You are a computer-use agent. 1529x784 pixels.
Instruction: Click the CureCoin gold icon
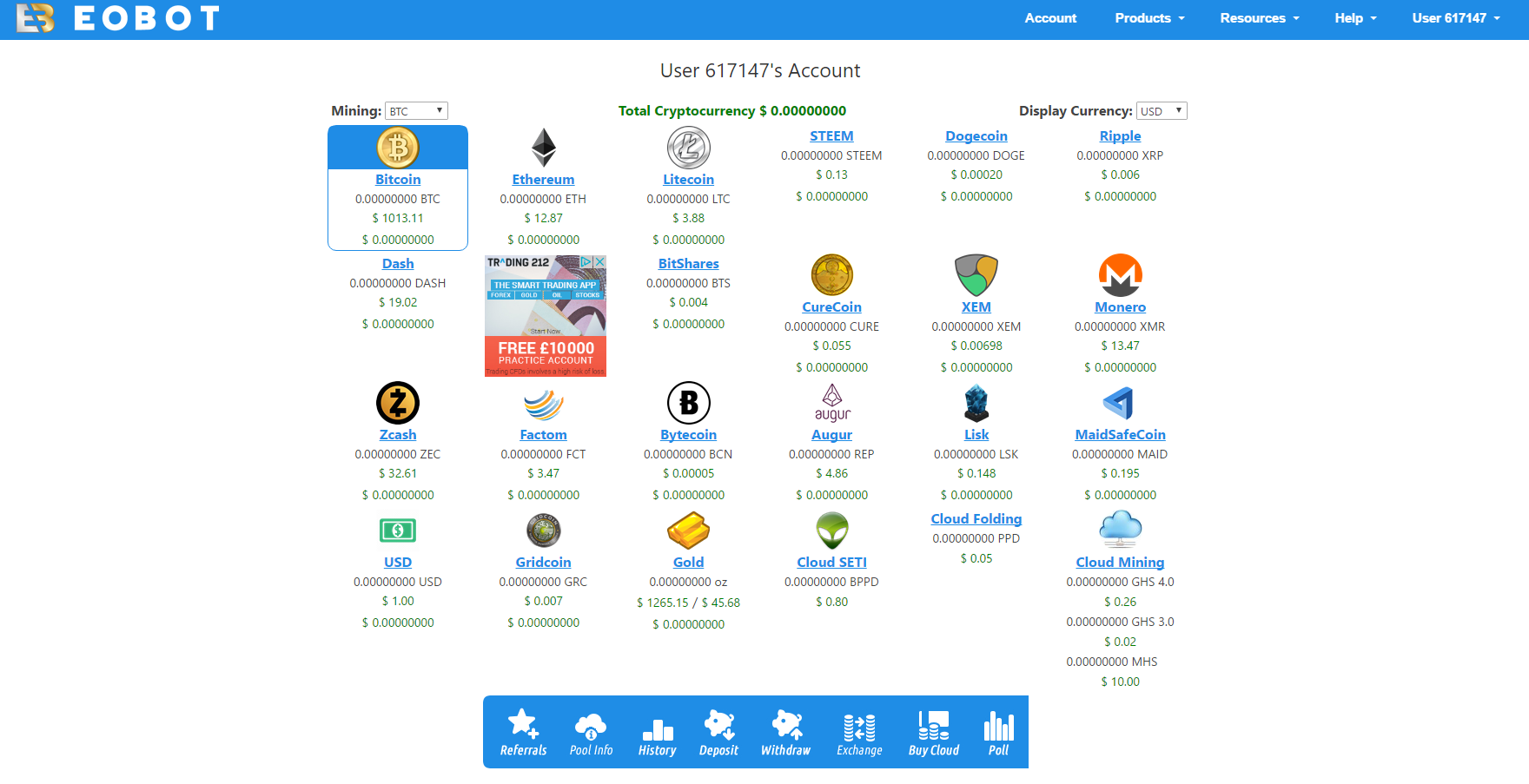tap(832, 275)
